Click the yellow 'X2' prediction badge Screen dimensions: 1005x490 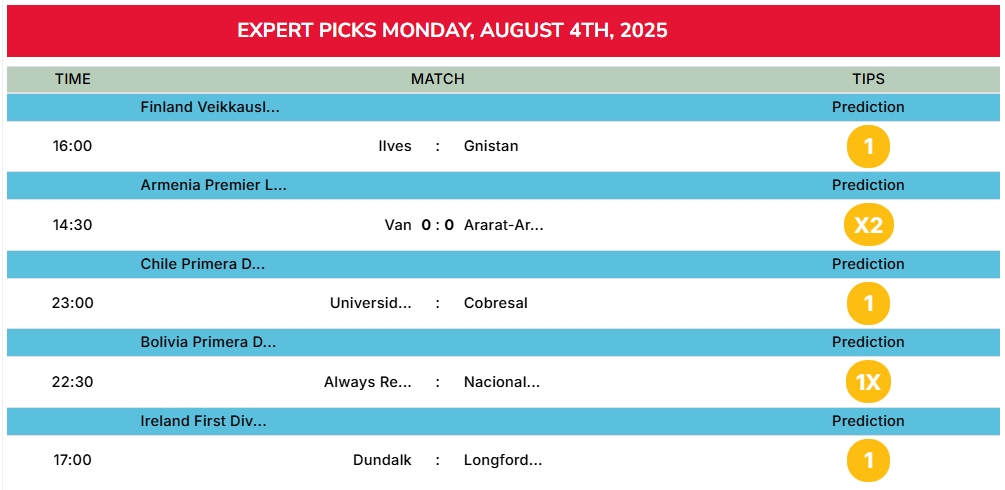(868, 225)
